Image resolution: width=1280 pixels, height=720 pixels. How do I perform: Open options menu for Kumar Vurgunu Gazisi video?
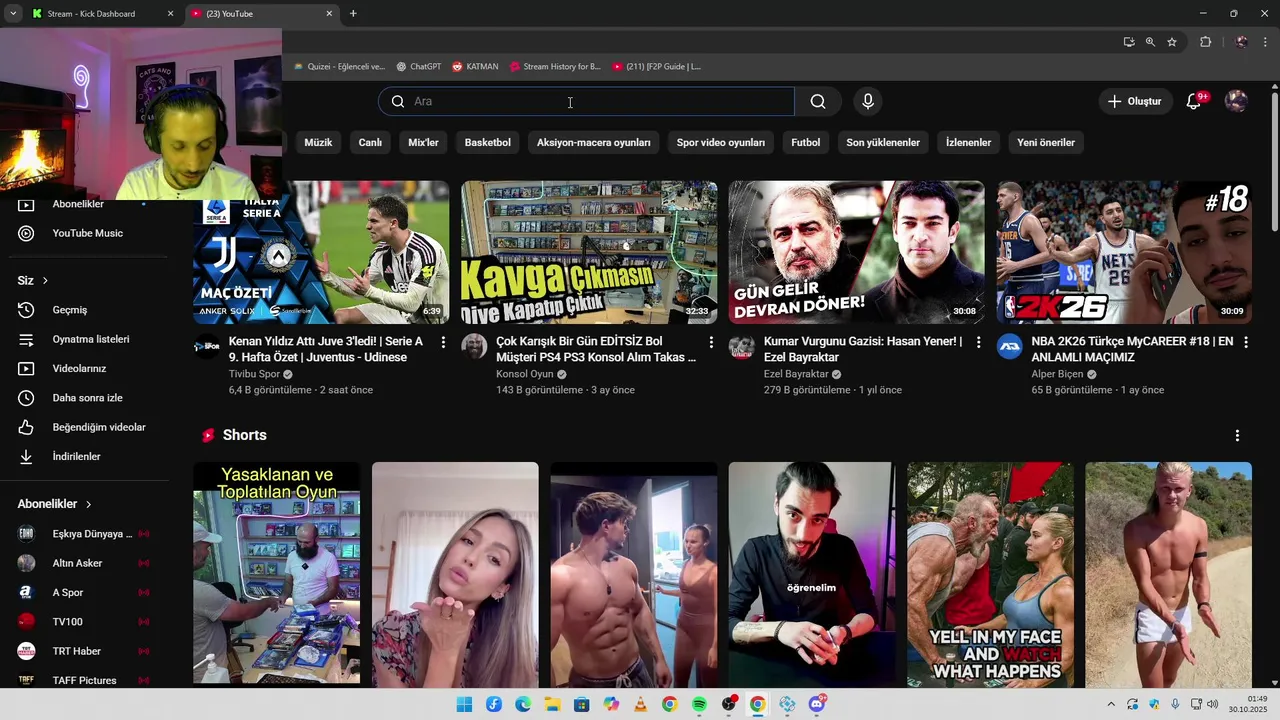click(978, 342)
